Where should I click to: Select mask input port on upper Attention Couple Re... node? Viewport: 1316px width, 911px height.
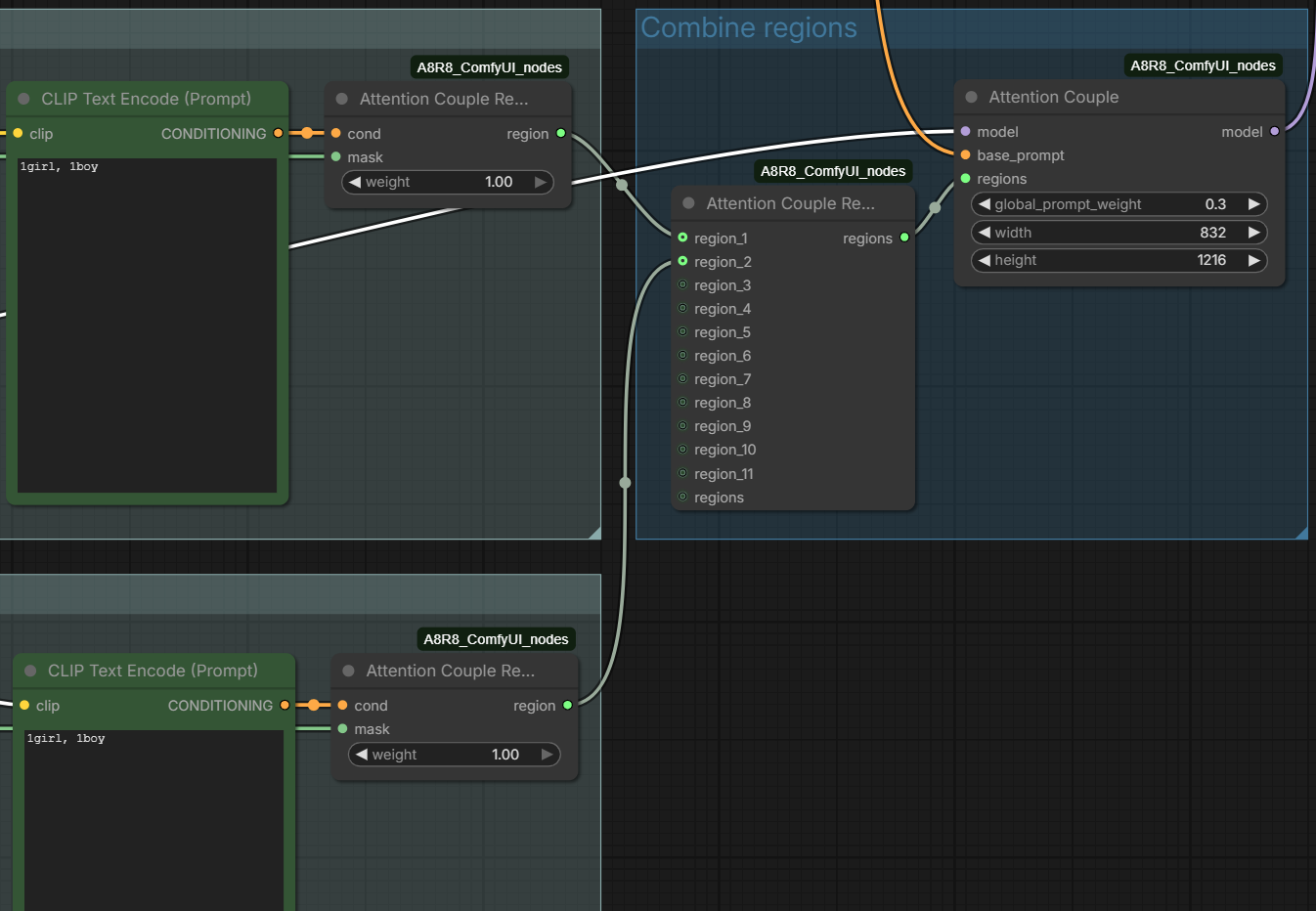click(335, 156)
